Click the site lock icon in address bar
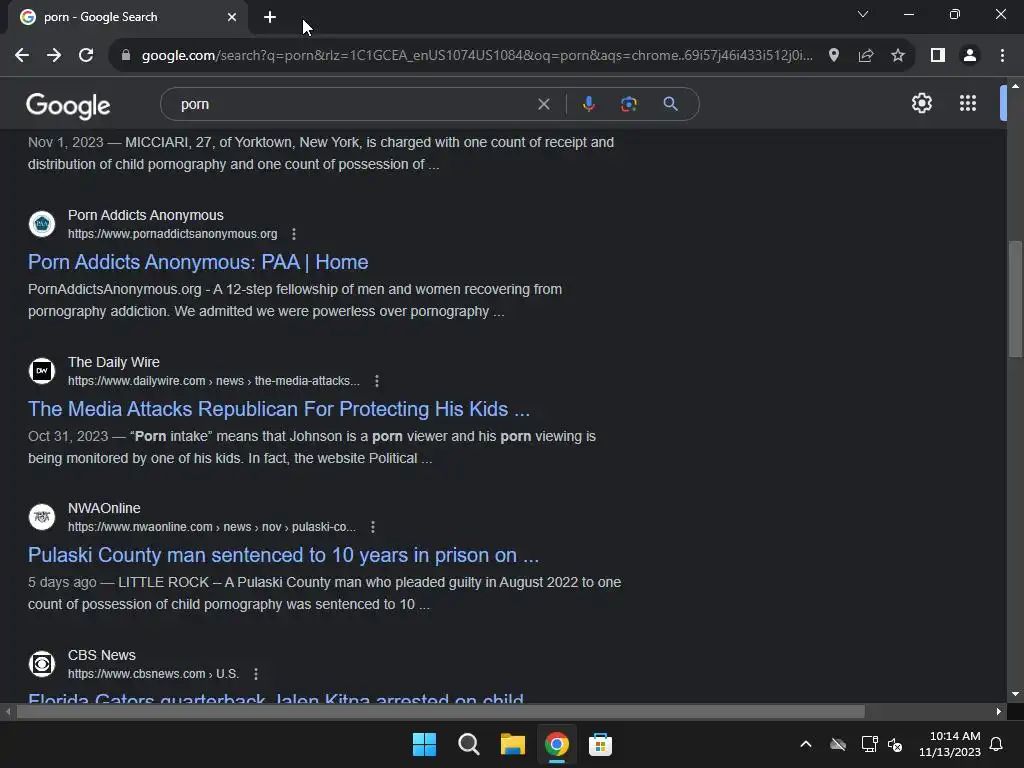The image size is (1024, 768). click(x=126, y=56)
